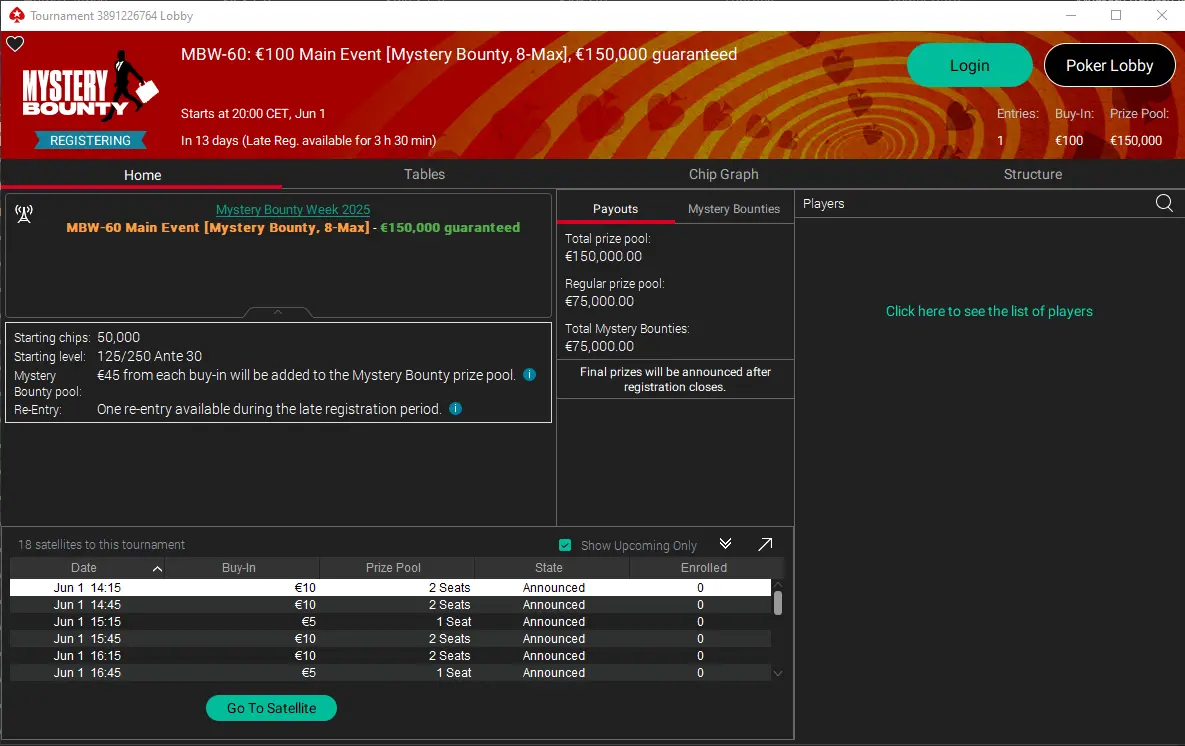Sort satellites by Enrolled column header
1185x746 pixels.
click(704, 568)
